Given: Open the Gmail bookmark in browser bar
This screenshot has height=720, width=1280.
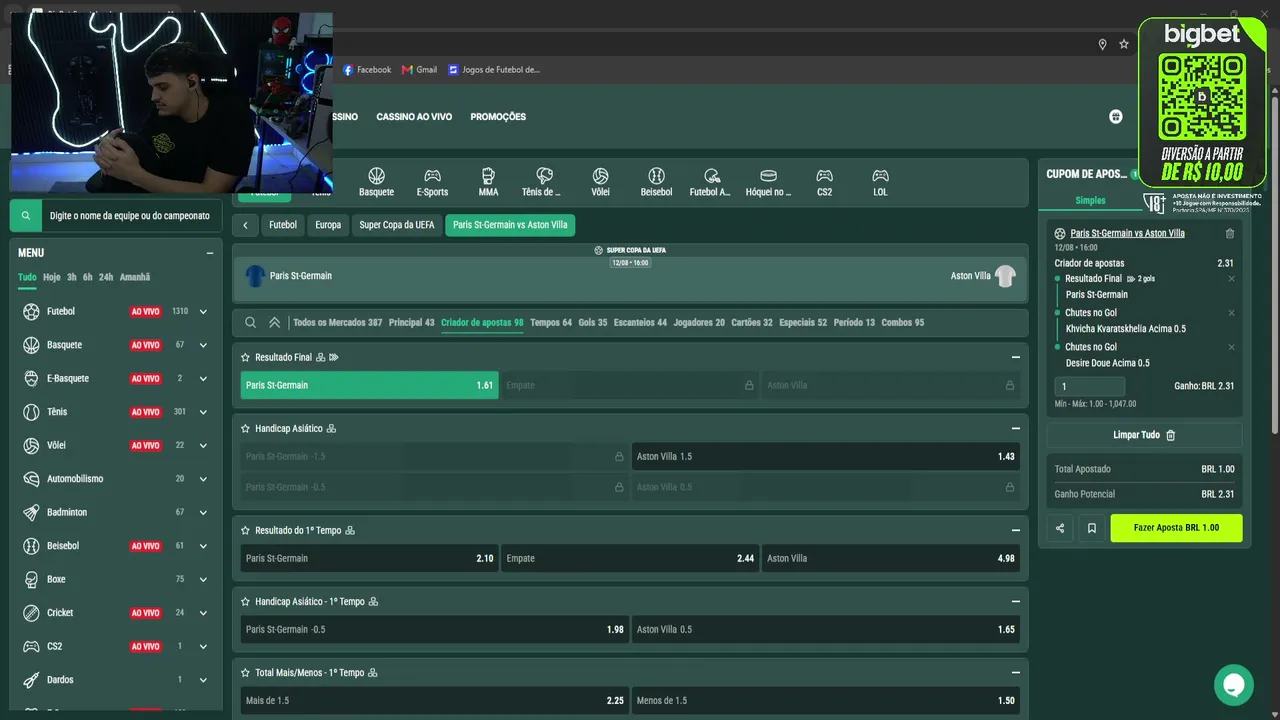Looking at the screenshot, I should click(419, 70).
